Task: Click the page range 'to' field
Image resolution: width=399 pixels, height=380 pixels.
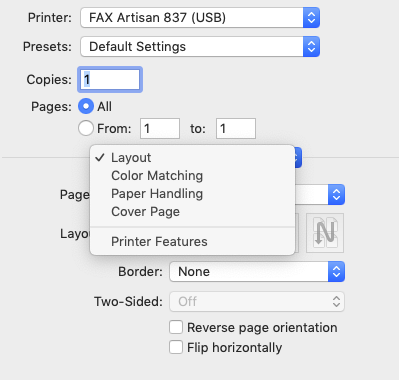Action: point(236,128)
